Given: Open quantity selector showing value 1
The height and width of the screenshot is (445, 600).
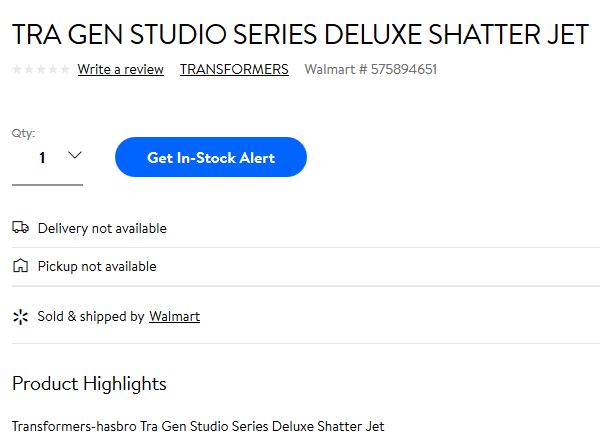Looking at the screenshot, I should (47, 158).
